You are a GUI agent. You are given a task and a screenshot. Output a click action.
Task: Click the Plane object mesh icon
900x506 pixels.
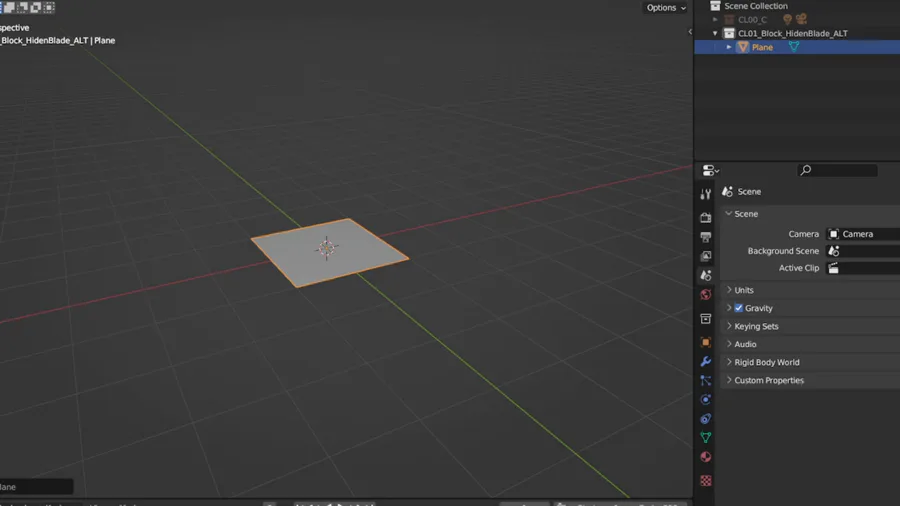(x=743, y=47)
